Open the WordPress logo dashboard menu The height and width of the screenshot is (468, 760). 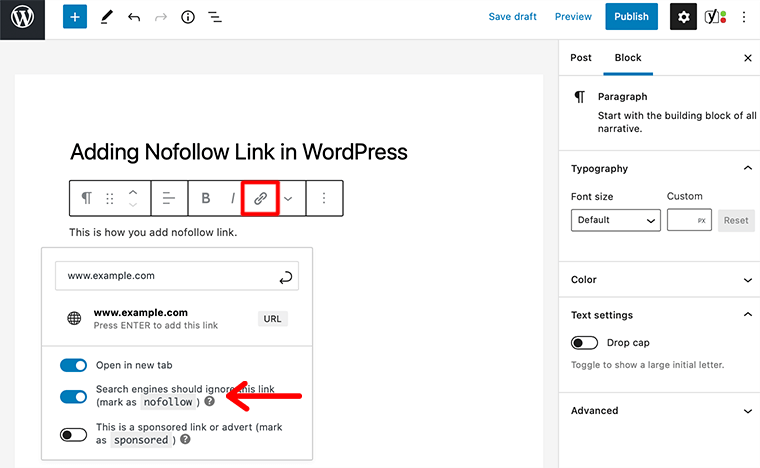tap(22, 19)
